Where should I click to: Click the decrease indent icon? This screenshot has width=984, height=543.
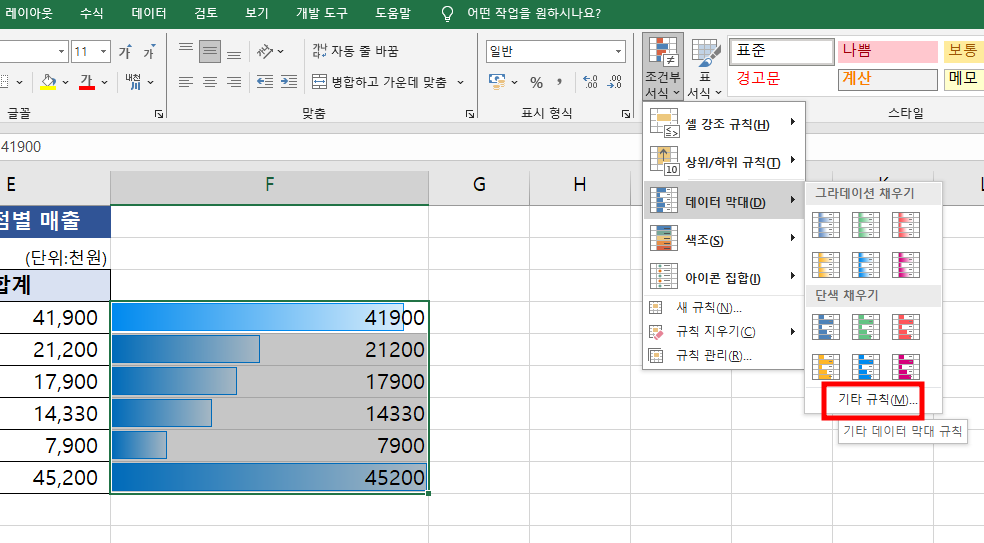(x=265, y=82)
